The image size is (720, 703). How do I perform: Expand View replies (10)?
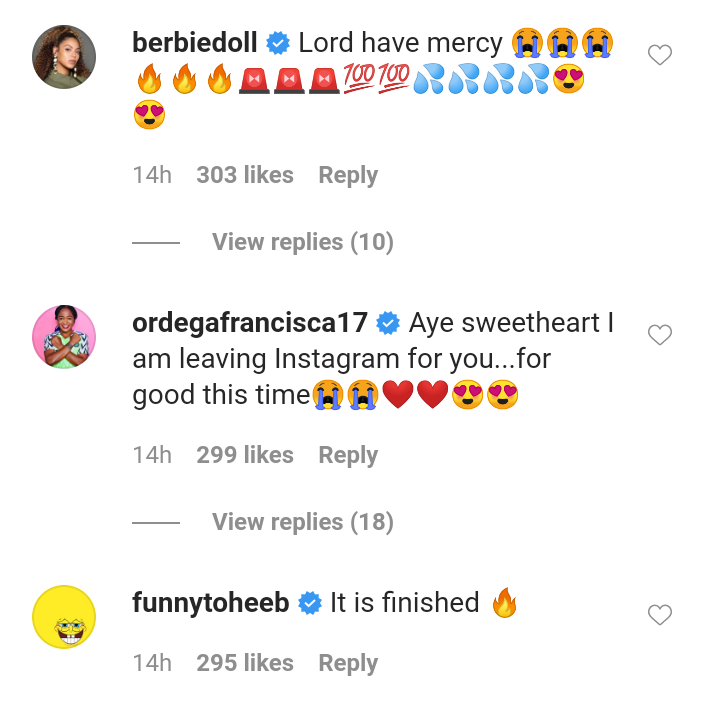[x=302, y=242]
